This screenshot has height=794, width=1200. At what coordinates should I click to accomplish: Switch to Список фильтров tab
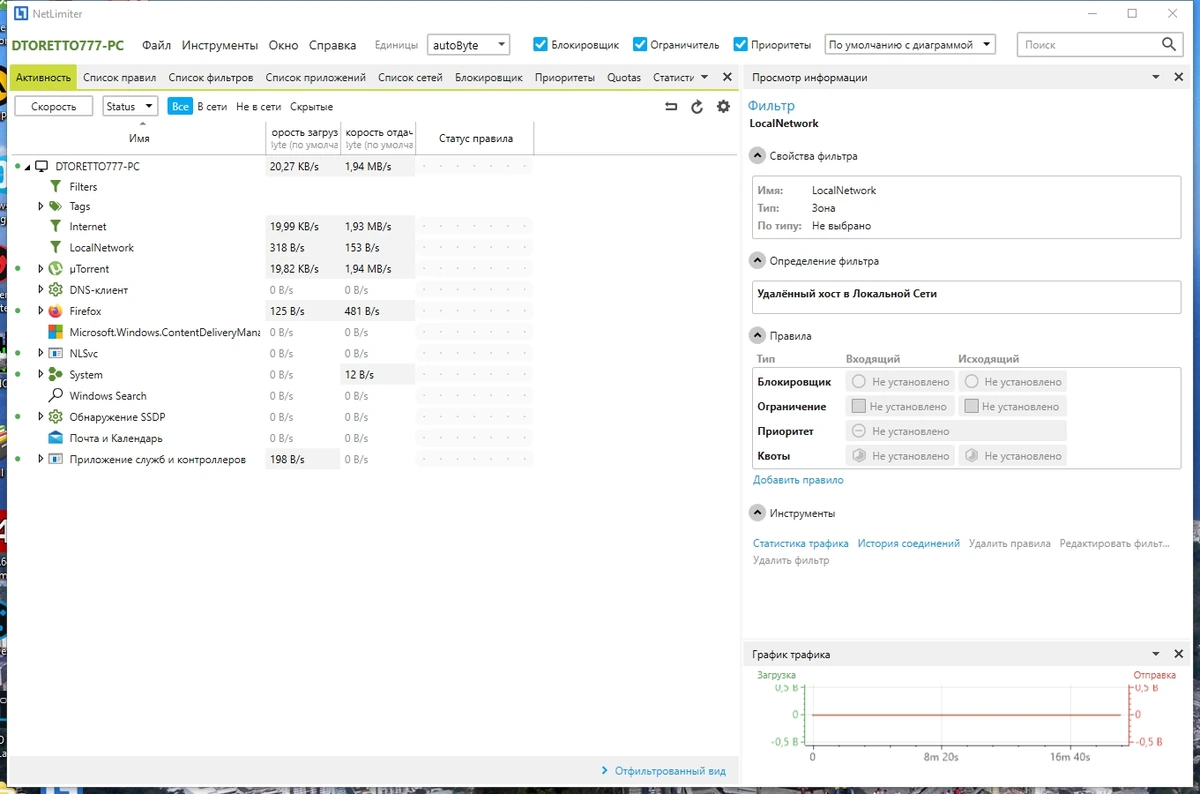click(x=211, y=77)
